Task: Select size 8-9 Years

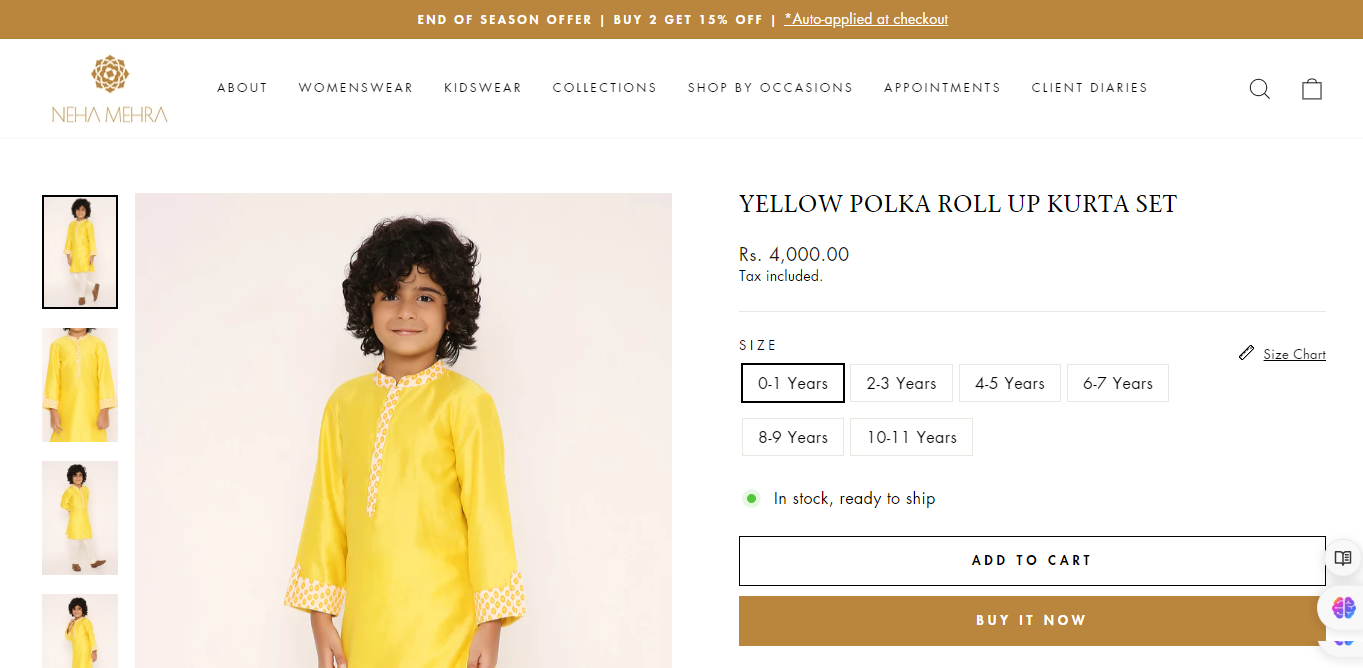Action: (x=793, y=437)
